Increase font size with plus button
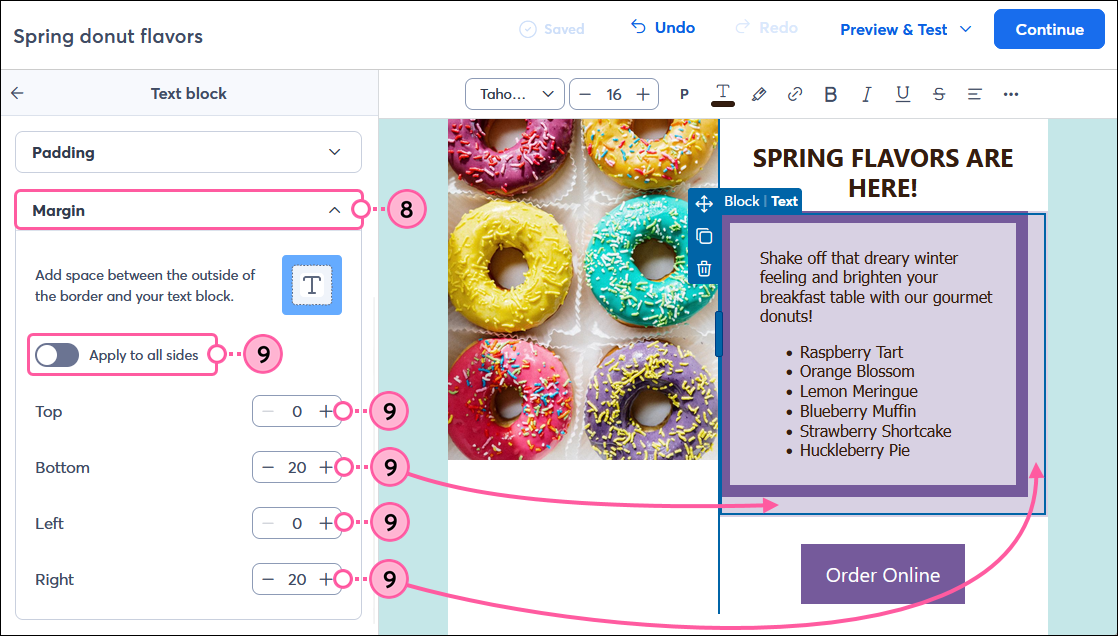This screenshot has height=636, width=1118. (642, 94)
